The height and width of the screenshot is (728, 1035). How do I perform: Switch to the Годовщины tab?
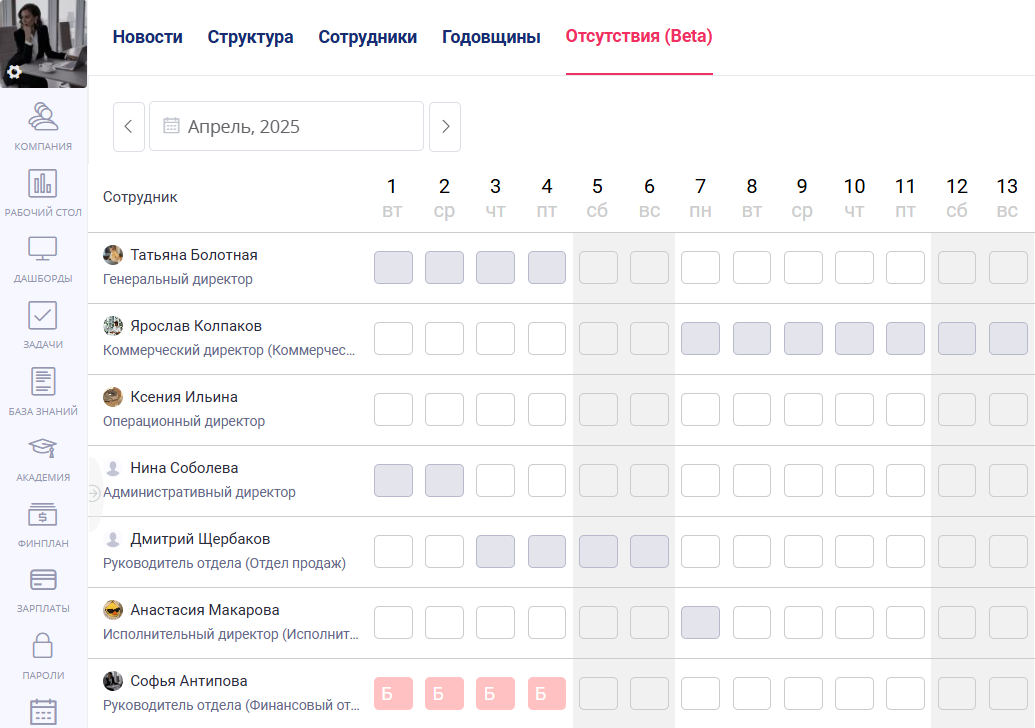(490, 36)
